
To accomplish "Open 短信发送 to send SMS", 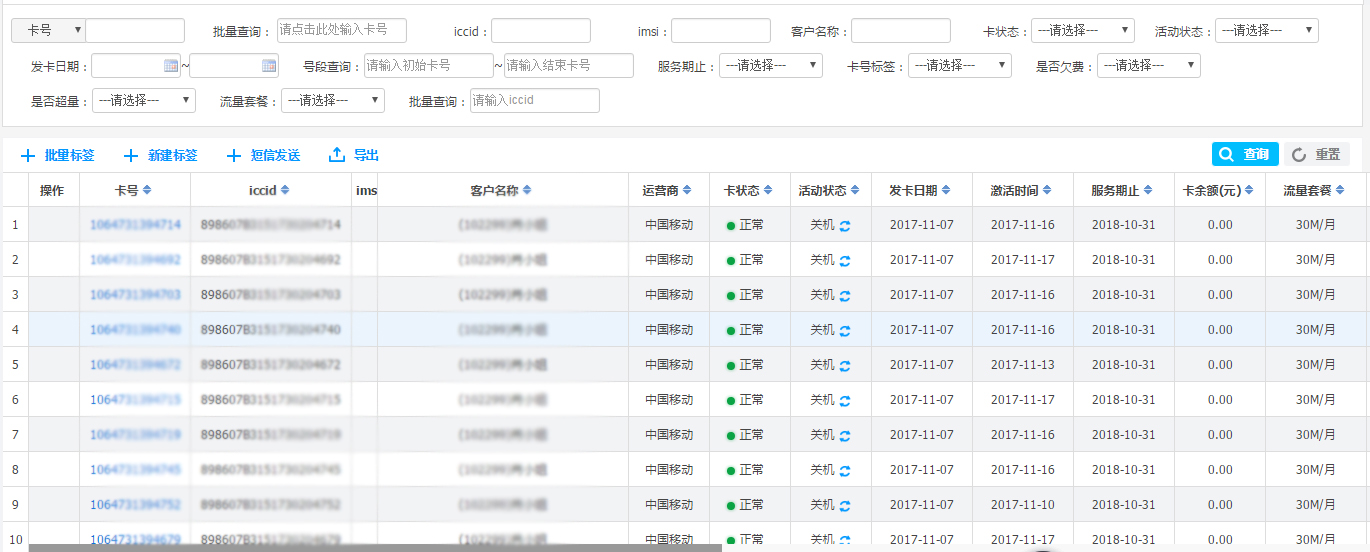I will pos(263,155).
